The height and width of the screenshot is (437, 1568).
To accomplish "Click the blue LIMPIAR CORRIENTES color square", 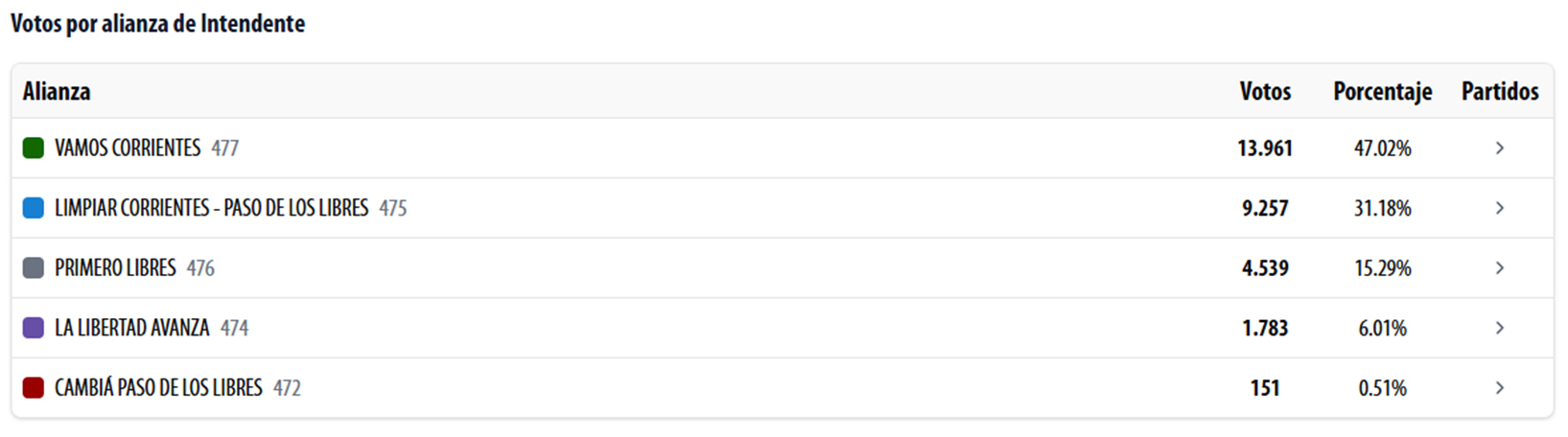I will pos(34,208).
